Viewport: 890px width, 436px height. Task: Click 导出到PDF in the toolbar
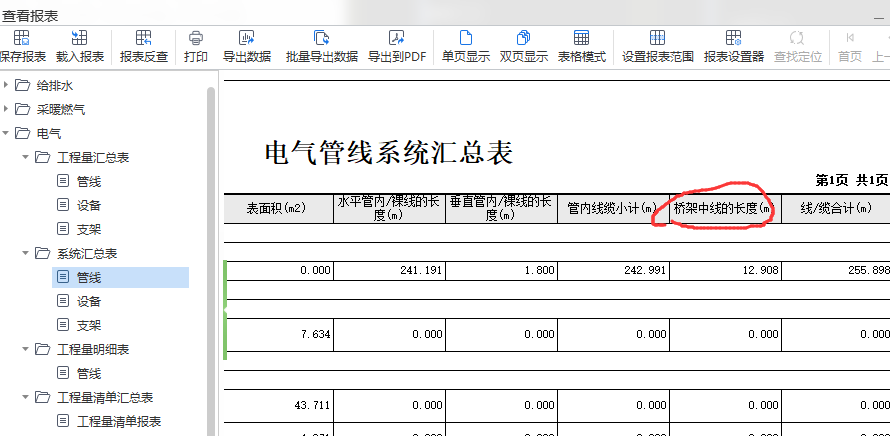[397, 46]
